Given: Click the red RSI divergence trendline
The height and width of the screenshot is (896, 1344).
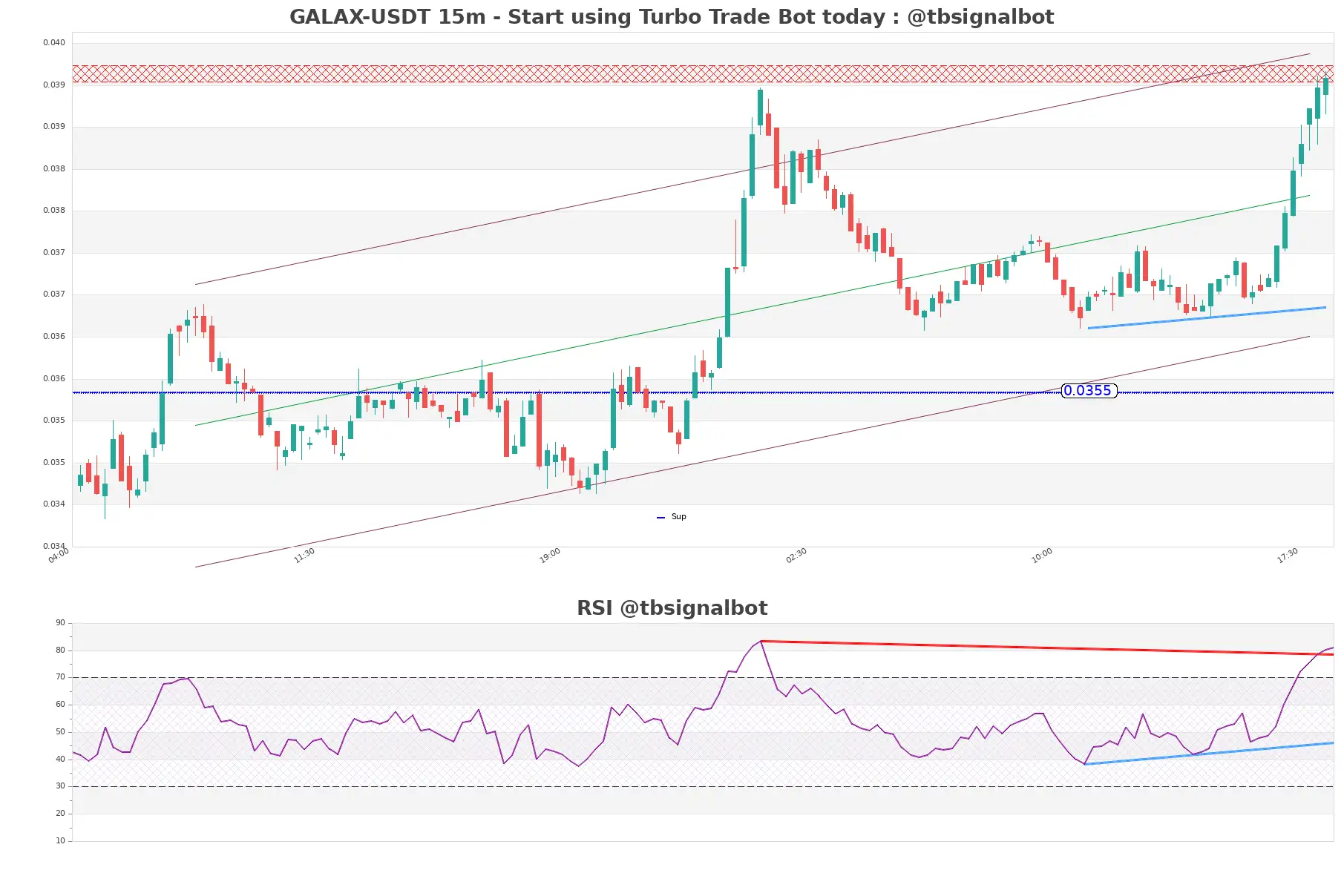Looking at the screenshot, I should pyautogui.click(x=1046, y=648).
